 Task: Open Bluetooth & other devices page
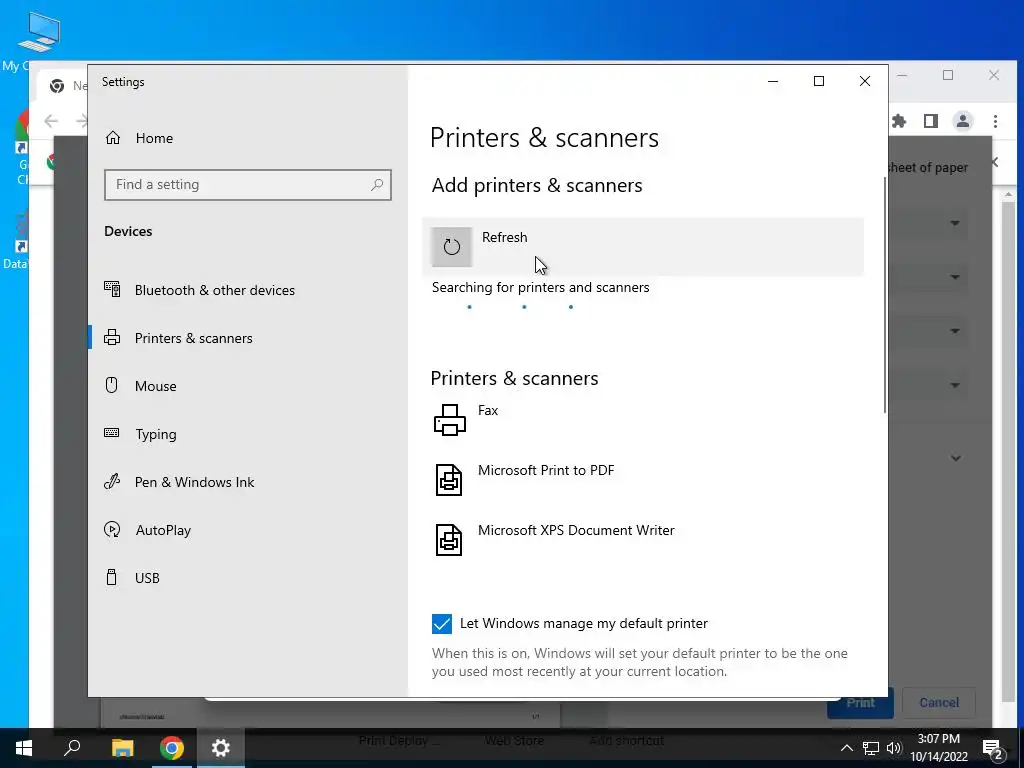pos(215,290)
